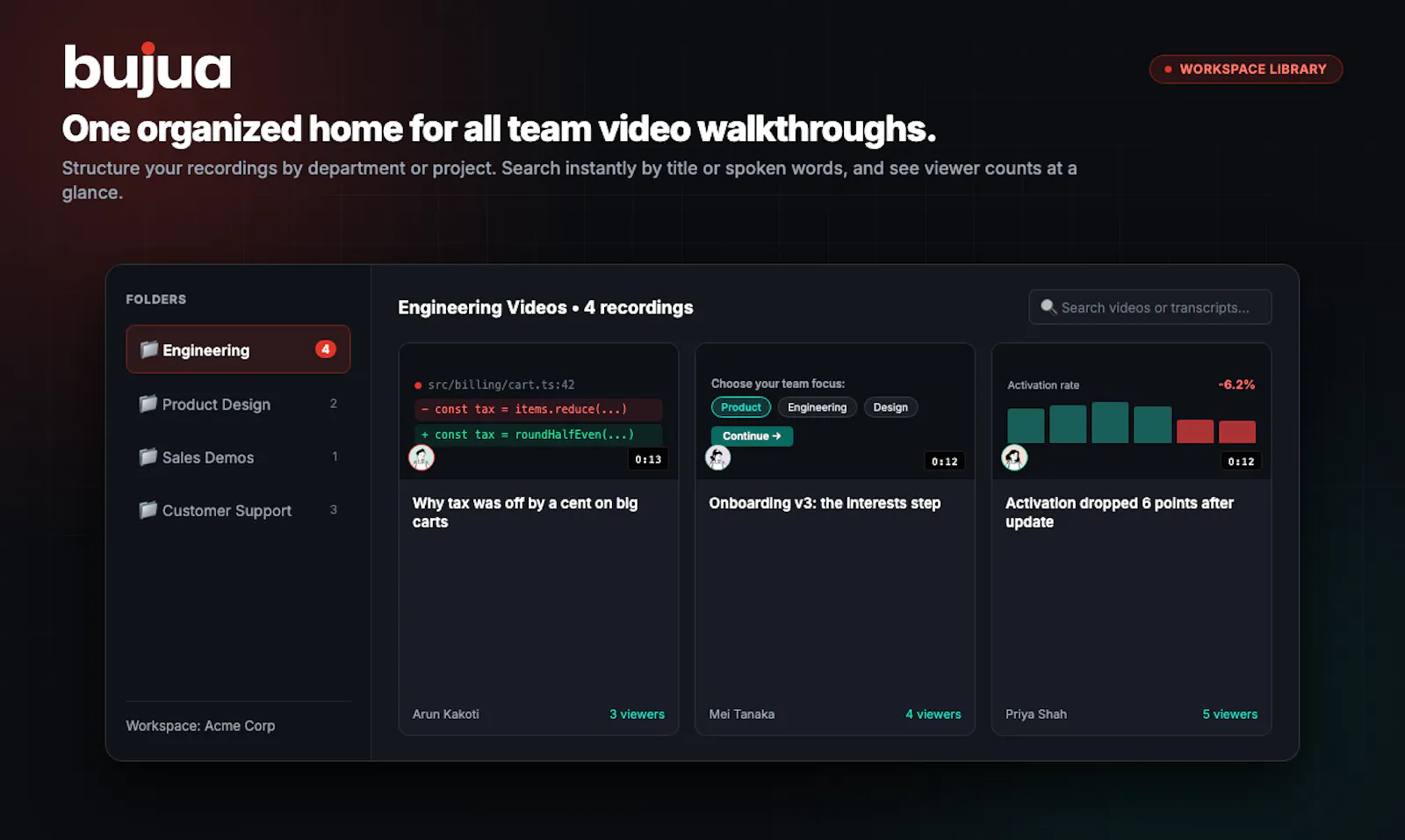Click the Engineering folder icon
Image resolution: width=1405 pixels, height=840 pixels.
pos(149,349)
